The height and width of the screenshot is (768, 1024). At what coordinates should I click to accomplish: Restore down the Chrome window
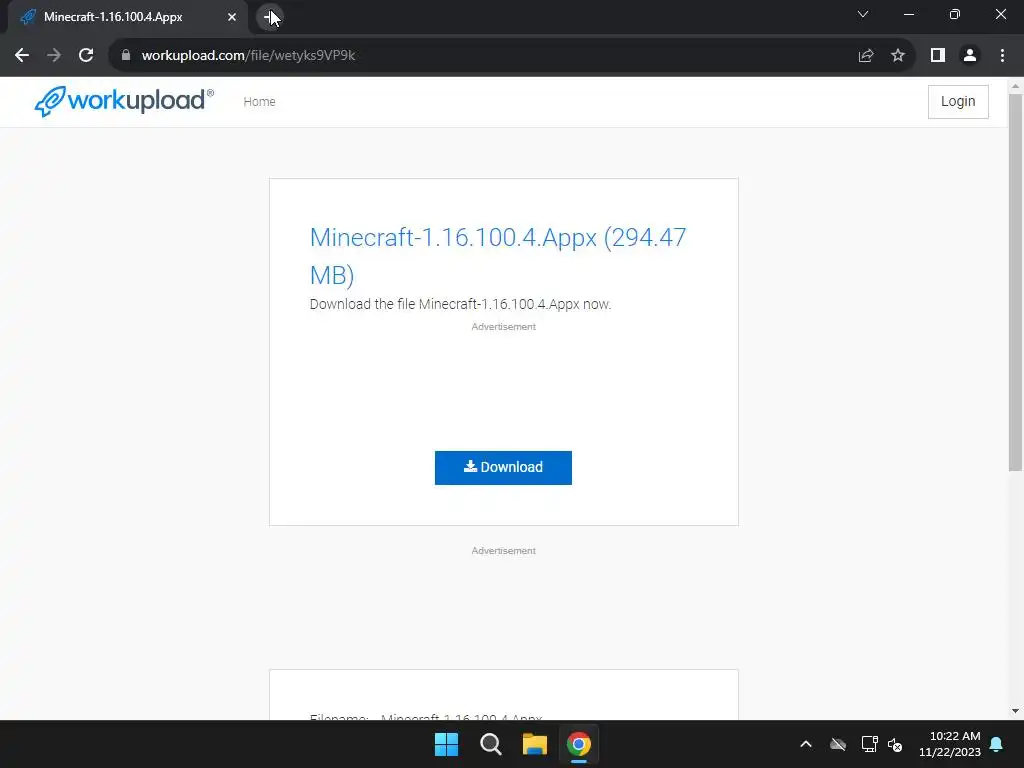coord(955,14)
